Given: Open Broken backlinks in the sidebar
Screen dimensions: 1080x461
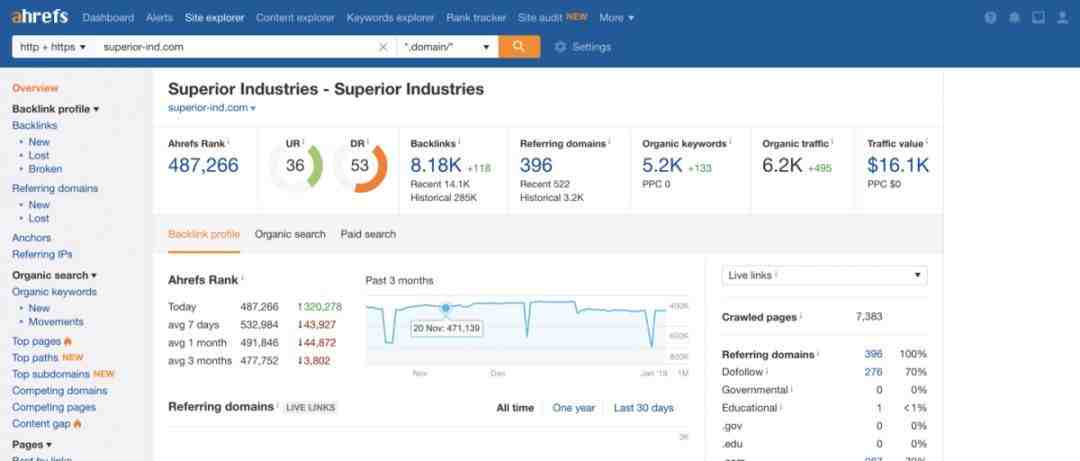Looking at the screenshot, I should tap(45, 169).
